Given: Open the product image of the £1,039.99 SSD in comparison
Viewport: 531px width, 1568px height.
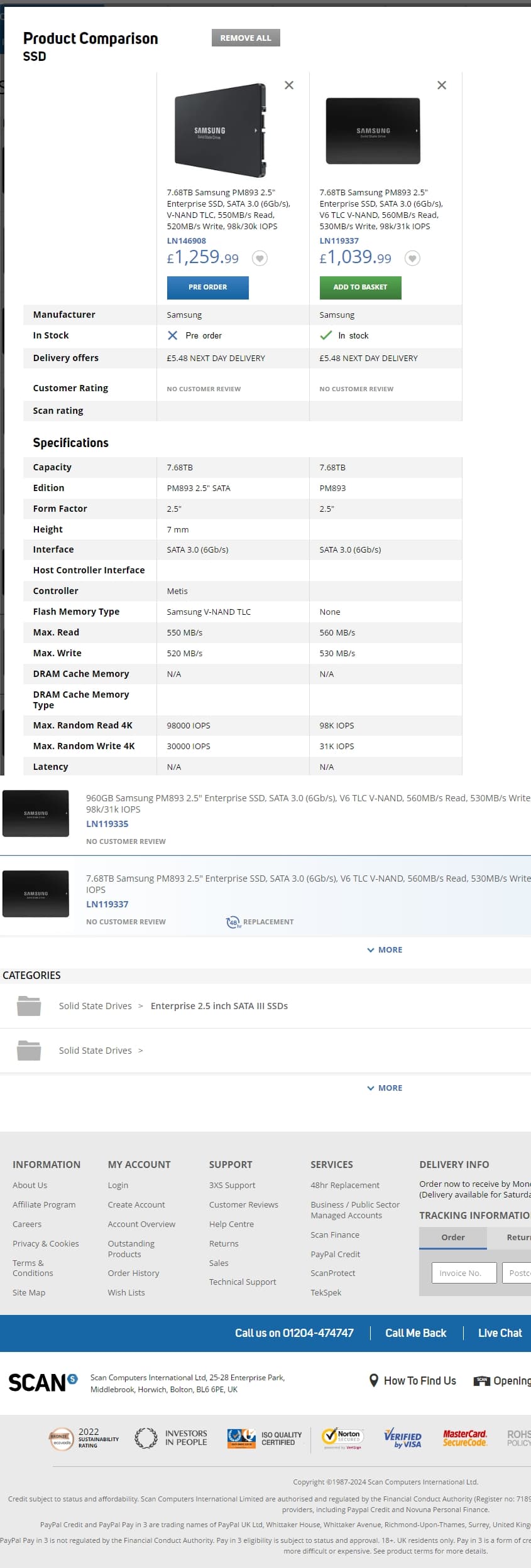Looking at the screenshot, I should click(x=373, y=131).
